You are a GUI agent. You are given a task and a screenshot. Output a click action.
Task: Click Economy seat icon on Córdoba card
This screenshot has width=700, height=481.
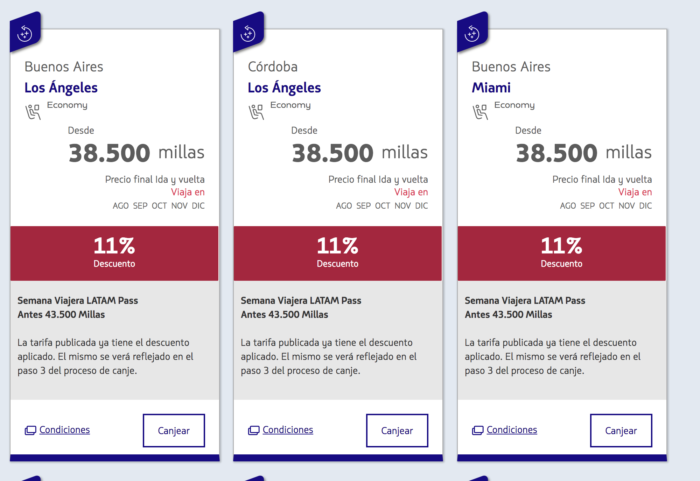(x=256, y=112)
